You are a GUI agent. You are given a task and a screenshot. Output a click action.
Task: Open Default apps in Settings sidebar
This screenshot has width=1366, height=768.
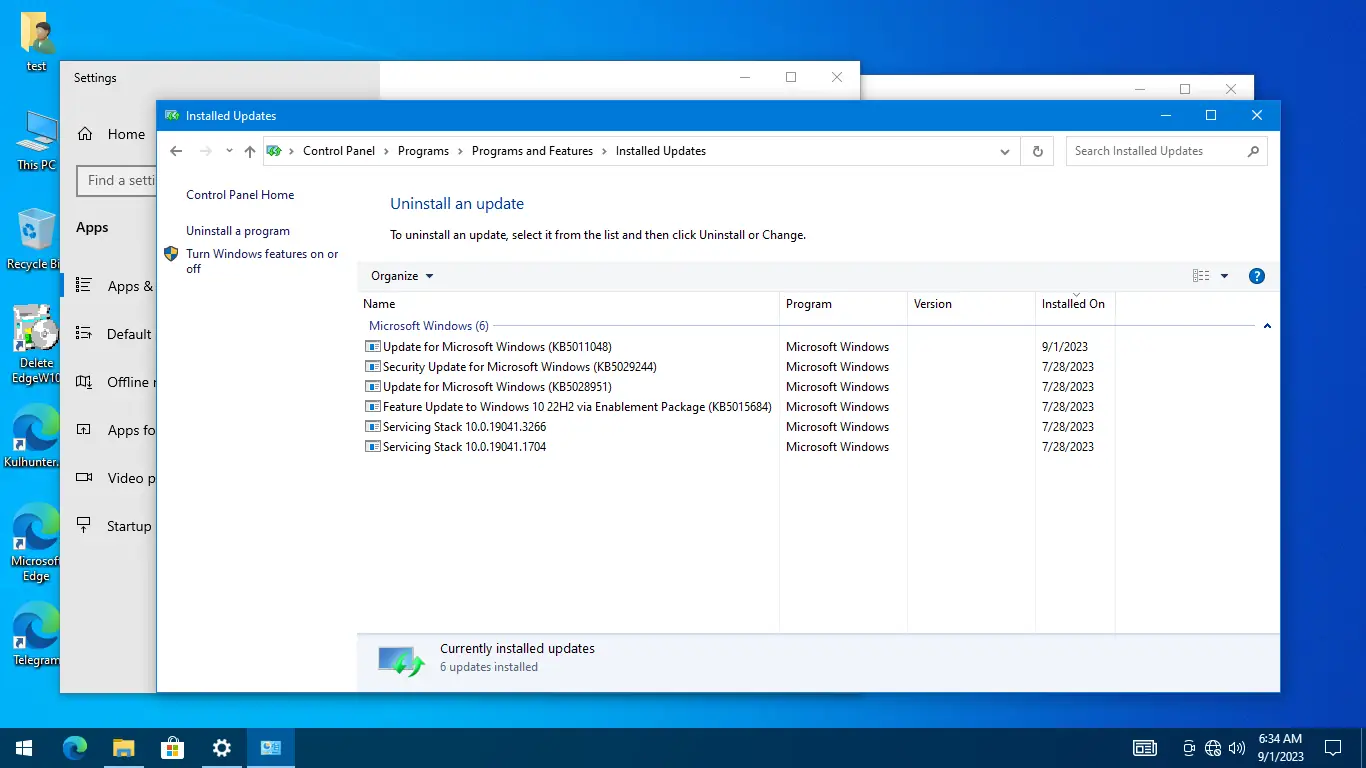(110, 334)
